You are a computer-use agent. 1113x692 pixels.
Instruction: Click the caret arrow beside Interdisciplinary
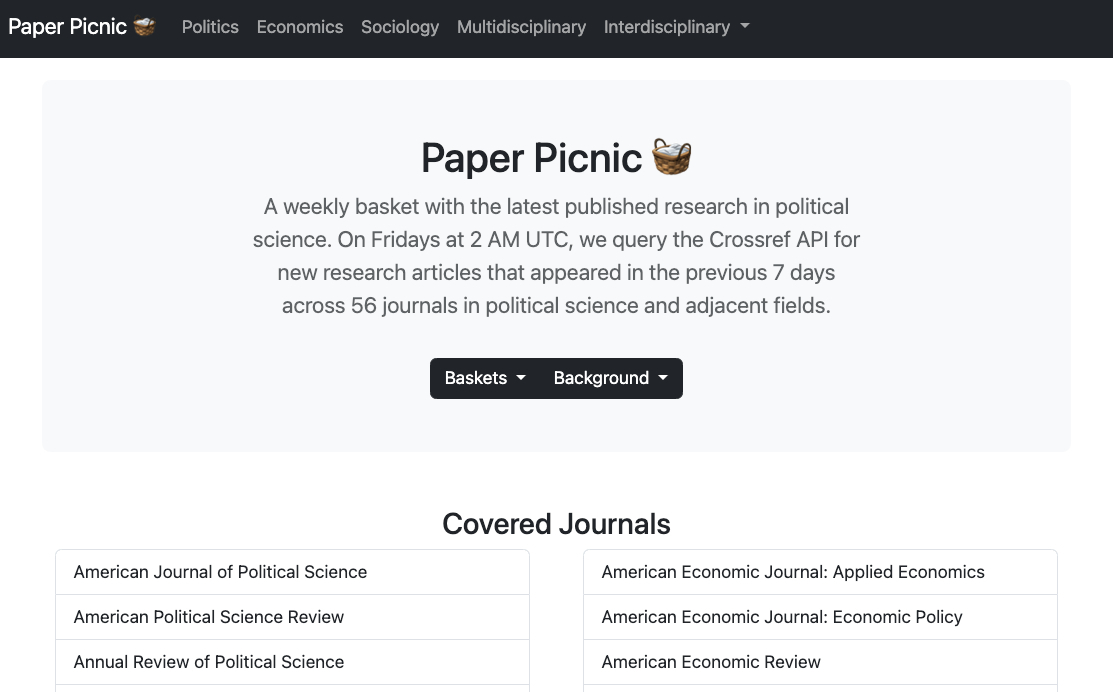744,27
